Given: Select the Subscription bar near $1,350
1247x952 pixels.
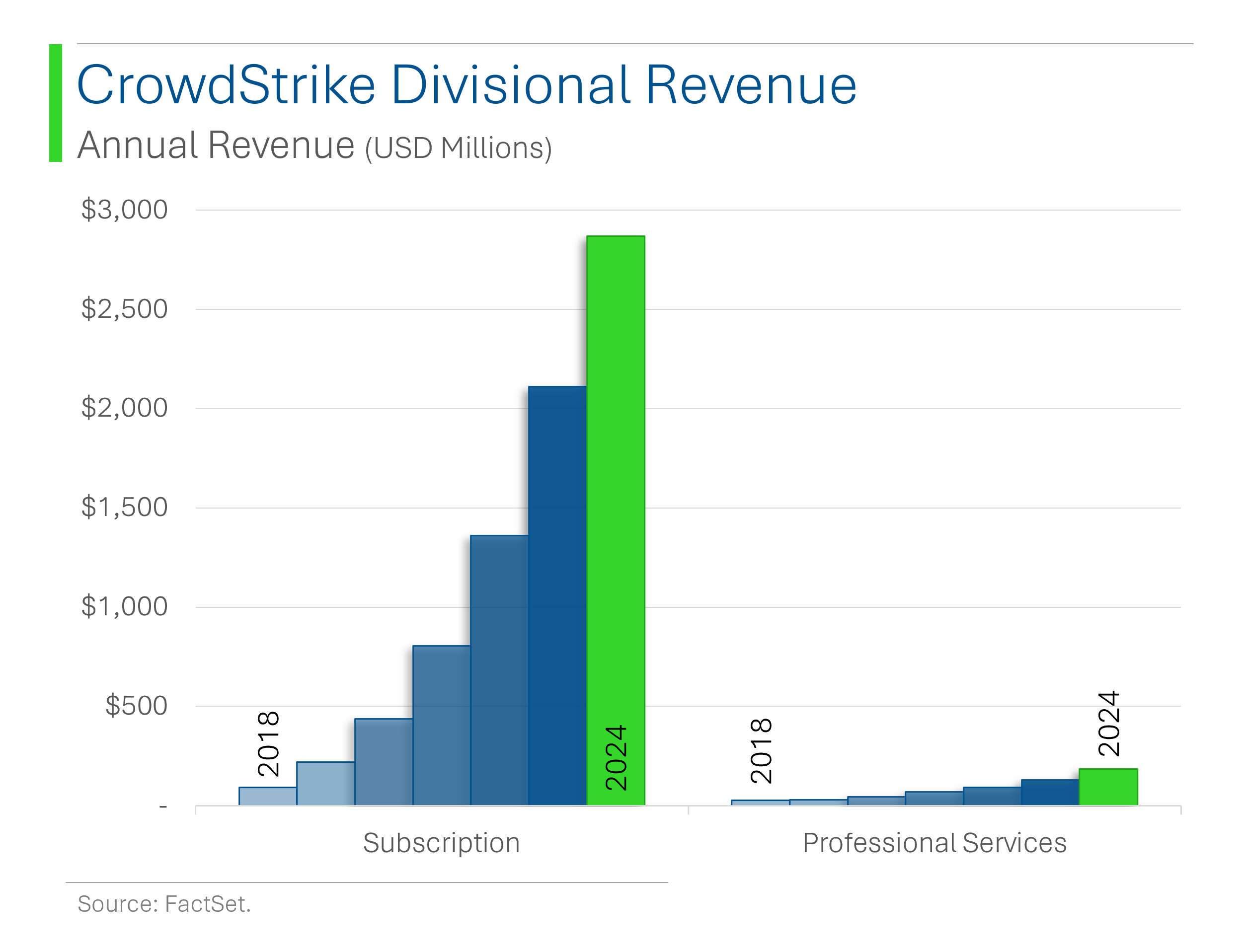Looking at the screenshot, I should tap(499, 670).
